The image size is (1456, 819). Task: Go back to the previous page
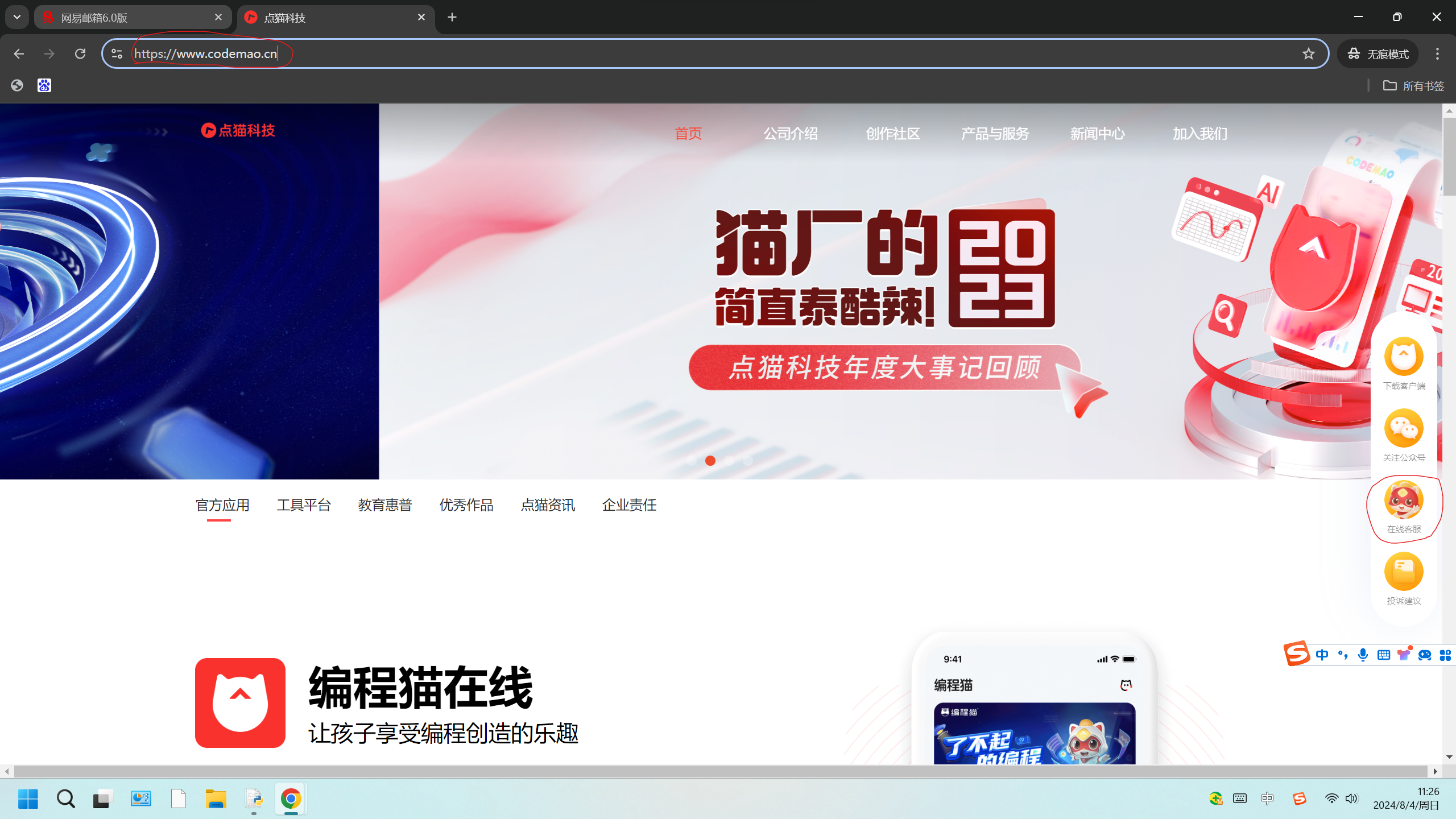tap(19, 53)
